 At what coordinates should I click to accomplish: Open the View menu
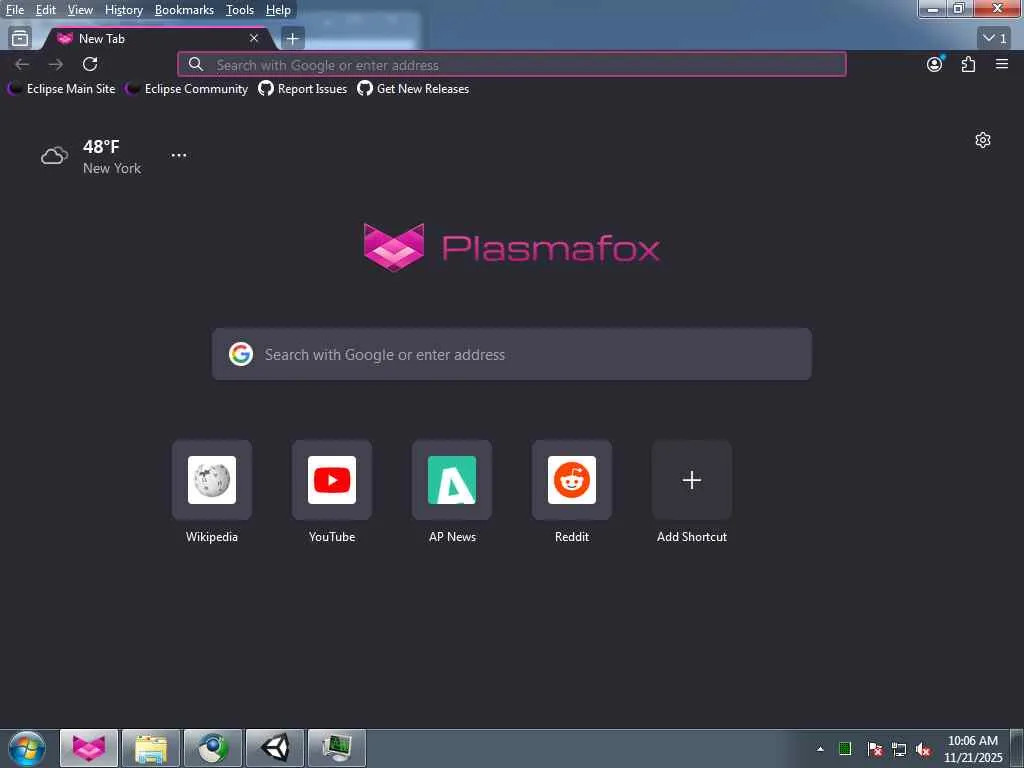tap(80, 10)
